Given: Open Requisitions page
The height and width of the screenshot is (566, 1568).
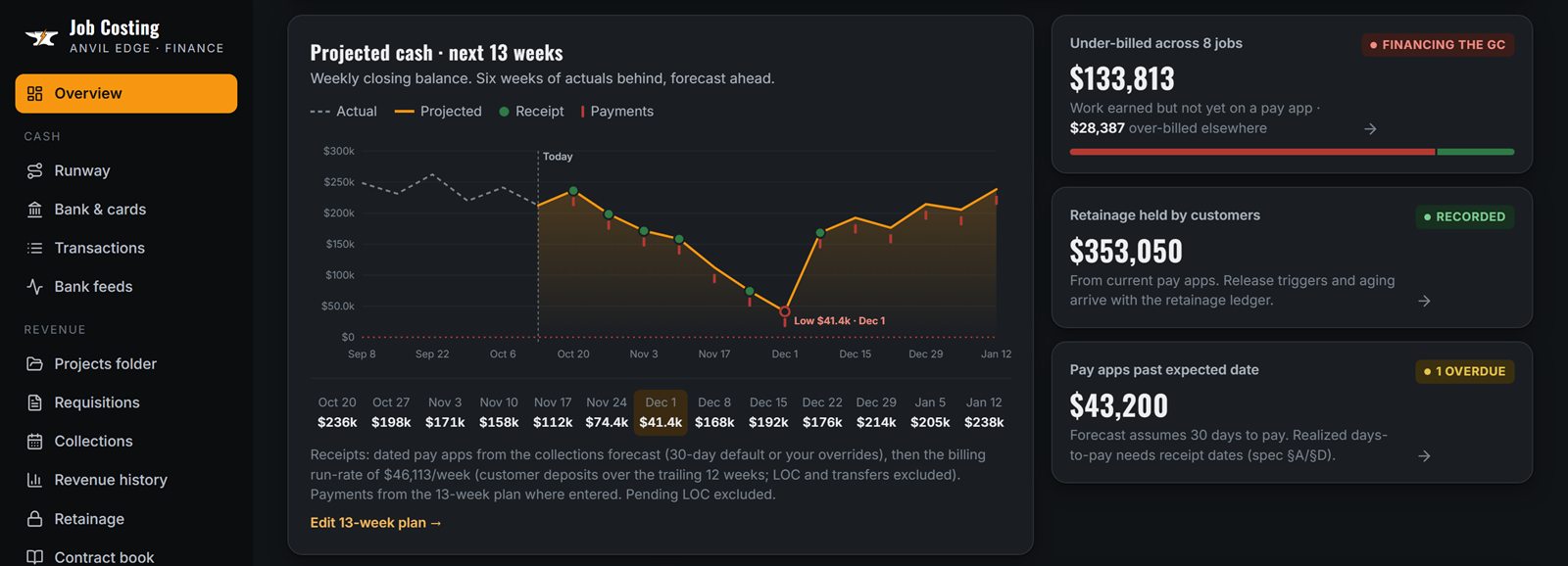Looking at the screenshot, I should pyautogui.click(x=126, y=402).
